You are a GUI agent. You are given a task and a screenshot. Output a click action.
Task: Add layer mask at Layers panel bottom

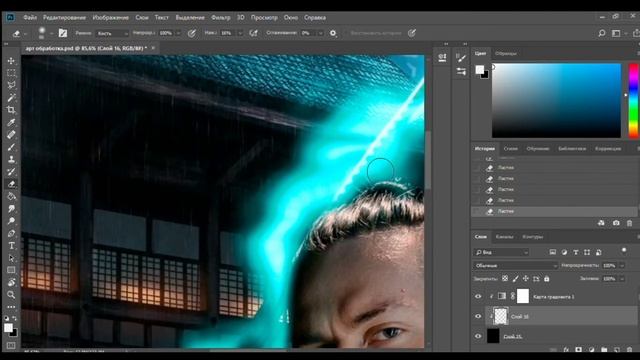[x=578, y=350]
